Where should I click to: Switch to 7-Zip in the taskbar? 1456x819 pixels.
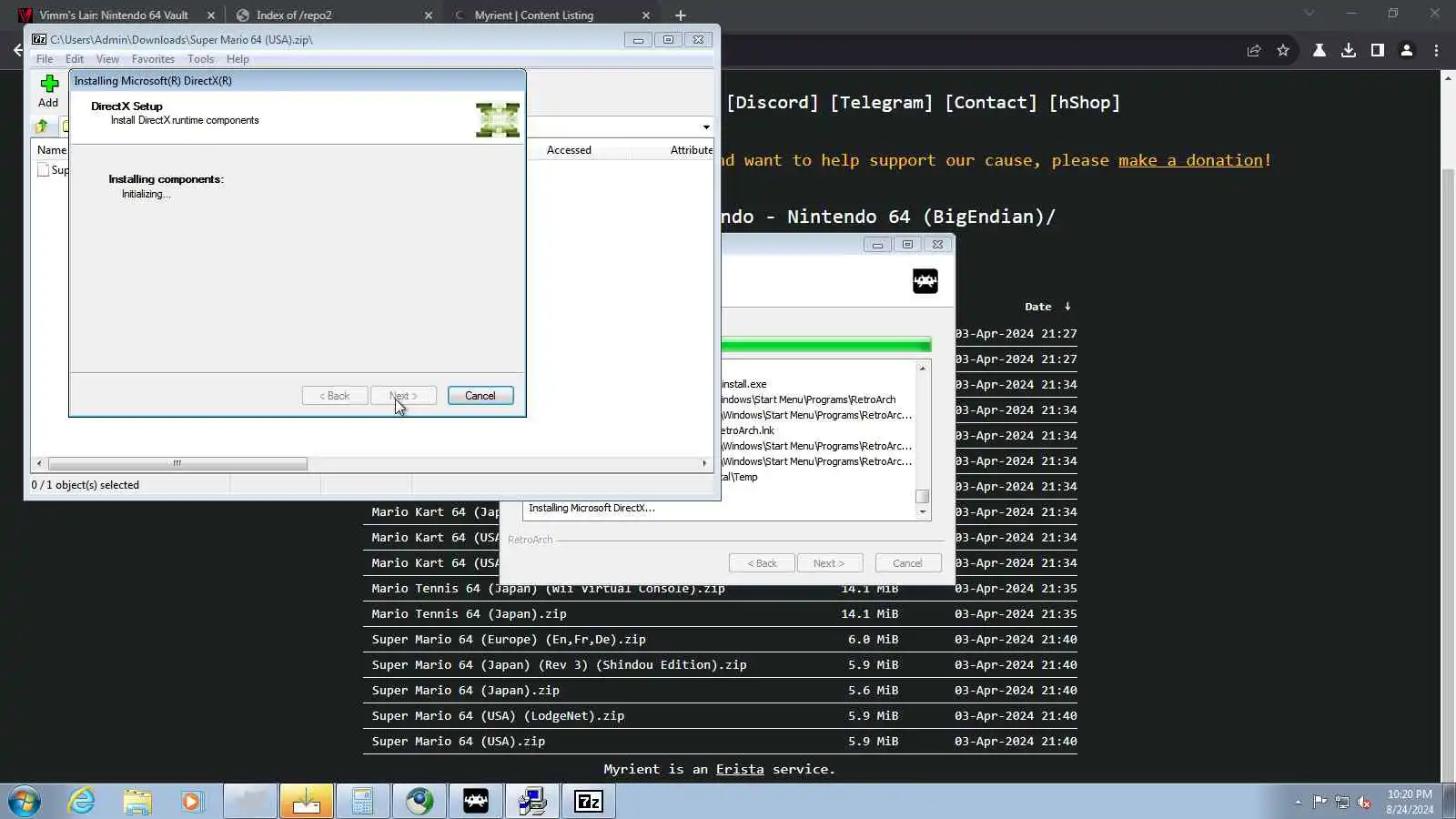click(589, 802)
